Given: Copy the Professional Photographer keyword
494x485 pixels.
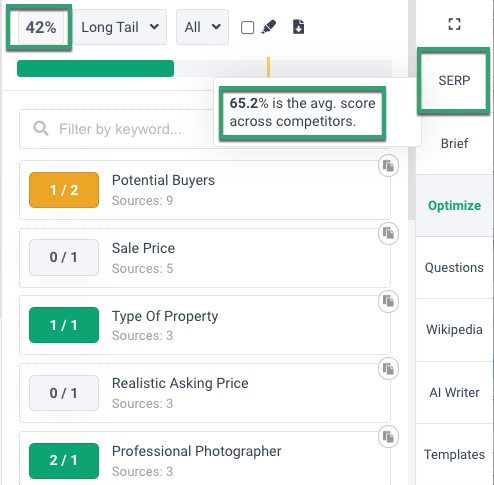Looking at the screenshot, I should 388,437.
